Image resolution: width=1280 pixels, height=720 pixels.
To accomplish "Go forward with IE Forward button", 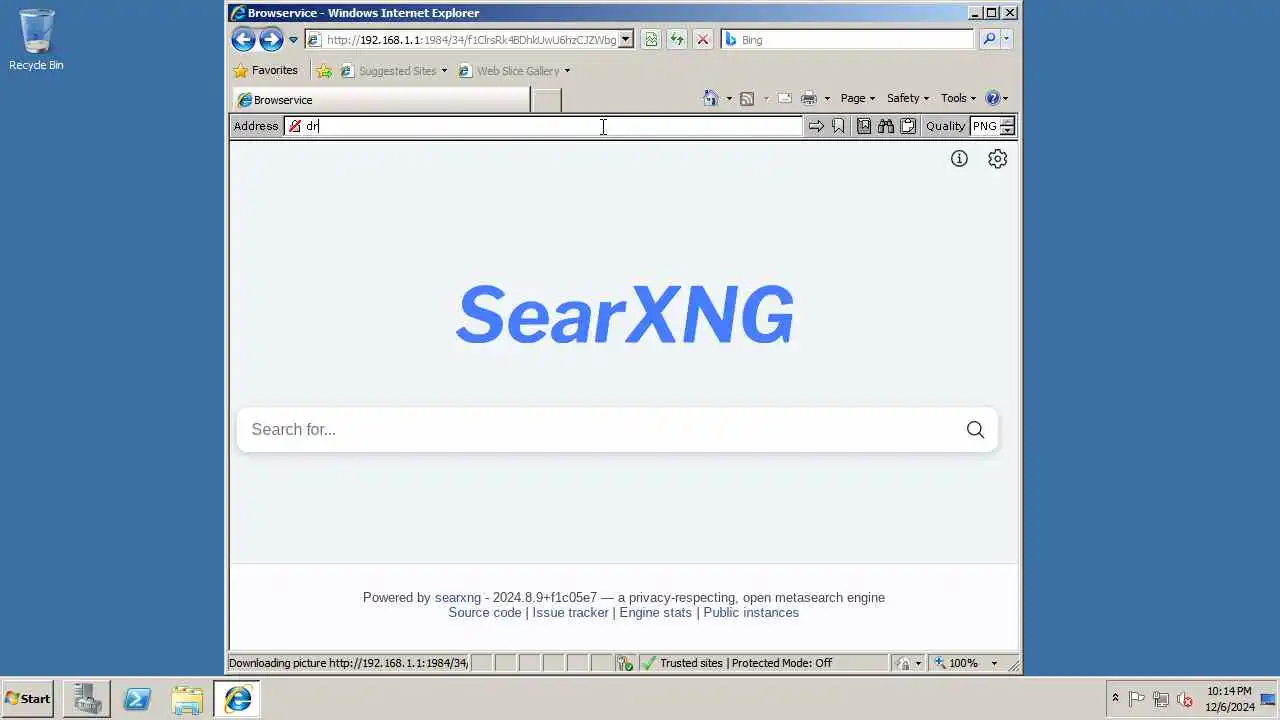I will (x=271, y=40).
